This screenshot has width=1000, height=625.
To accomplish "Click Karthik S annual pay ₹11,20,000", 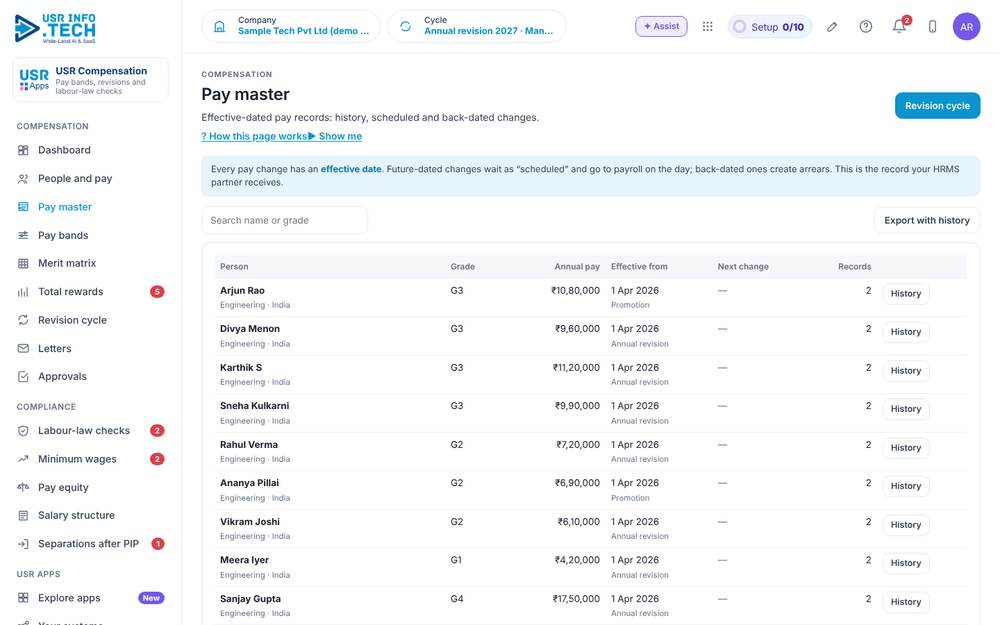I will pos(576,368).
